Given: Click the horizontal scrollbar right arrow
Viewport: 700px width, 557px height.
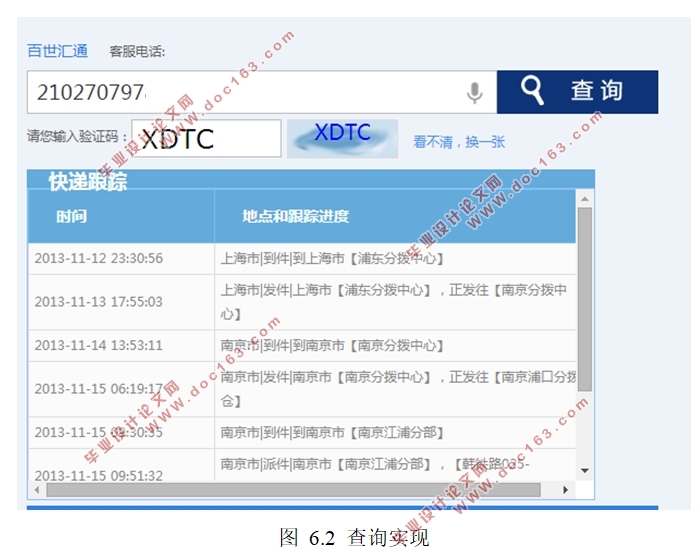Looking at the screenshot, I should click(566, 490).
